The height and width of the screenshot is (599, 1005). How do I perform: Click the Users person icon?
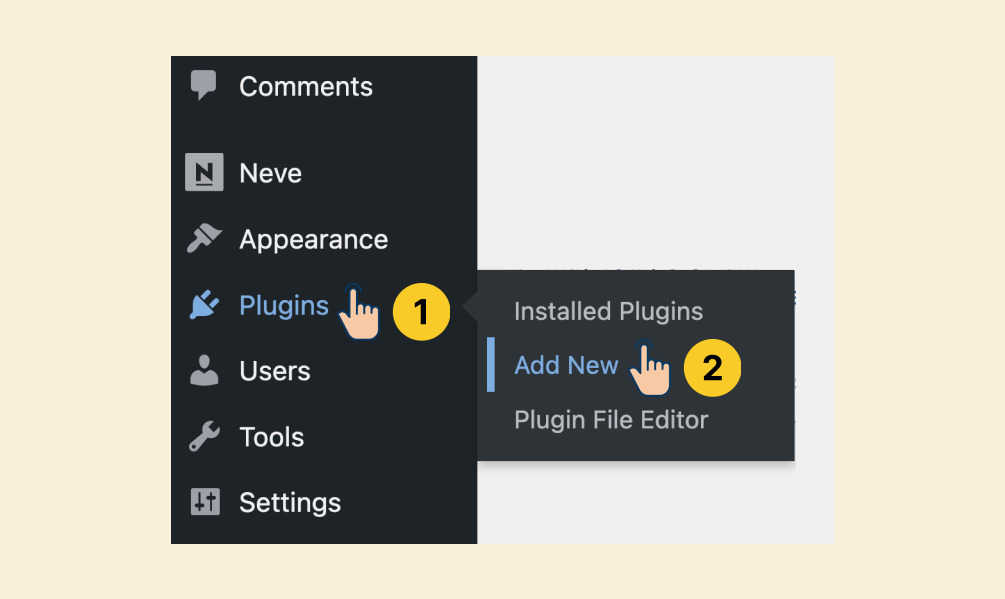click(x=204, y=370)
